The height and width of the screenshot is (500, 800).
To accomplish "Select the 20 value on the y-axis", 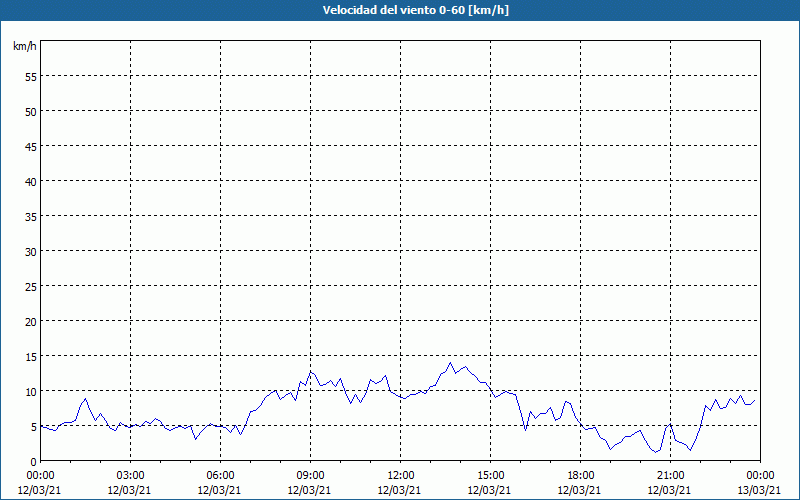I will coord(30,321).
